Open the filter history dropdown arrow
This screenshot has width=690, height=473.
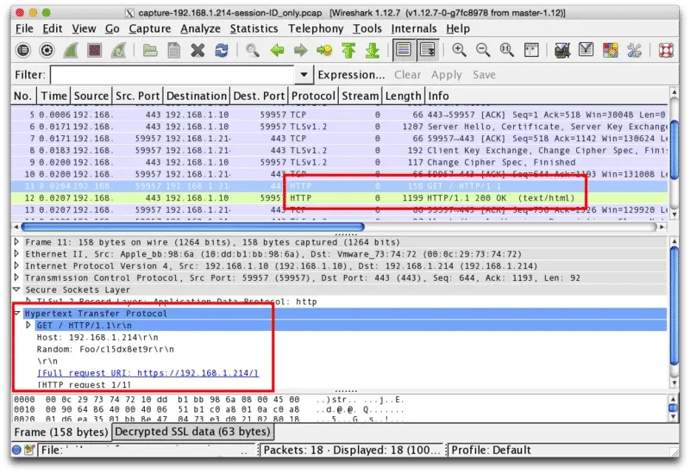point(304,75)
